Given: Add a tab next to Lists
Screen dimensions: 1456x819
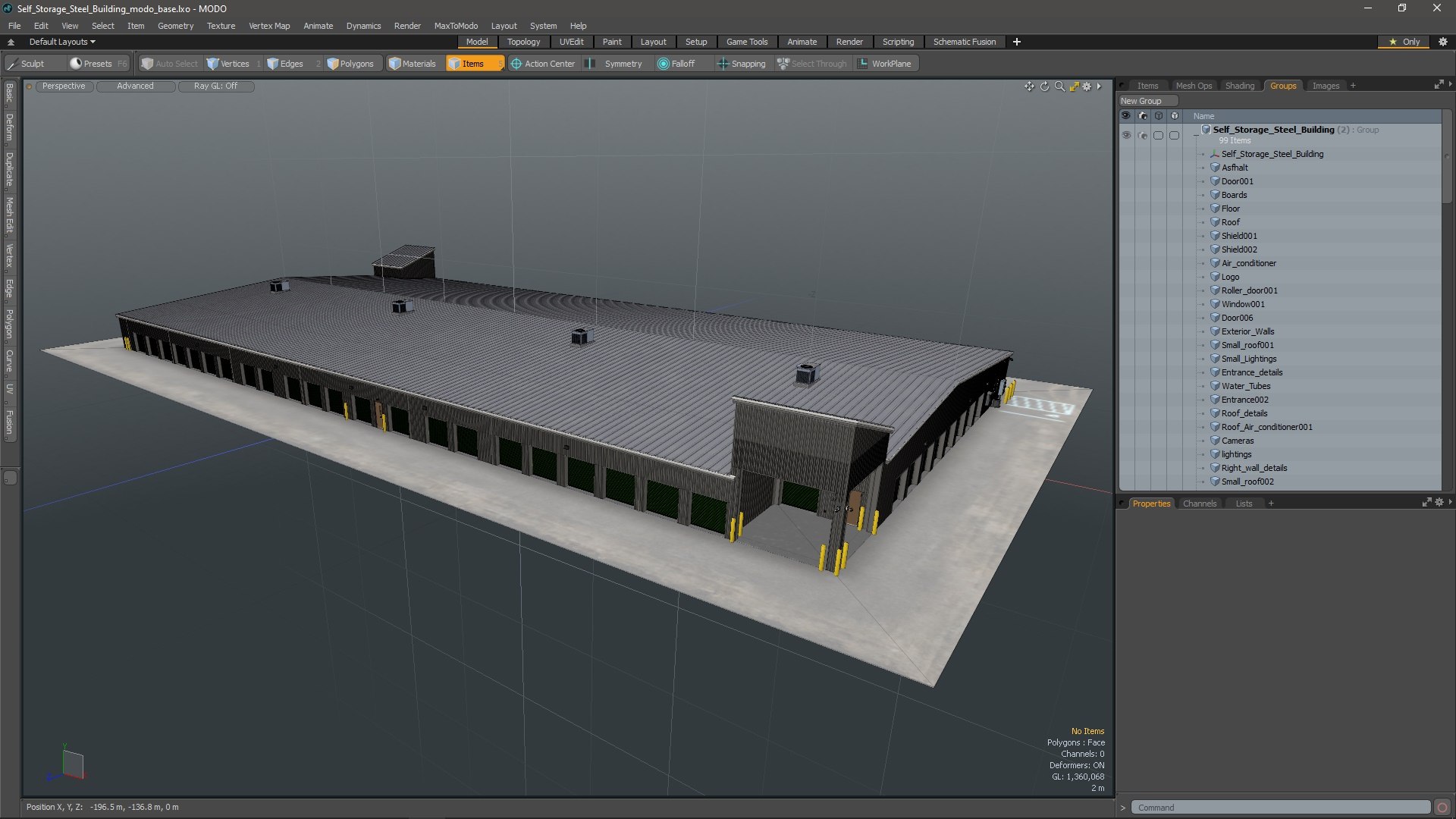Looking at the screenshot, I should pyautogui.click(x=1271, y=504).
